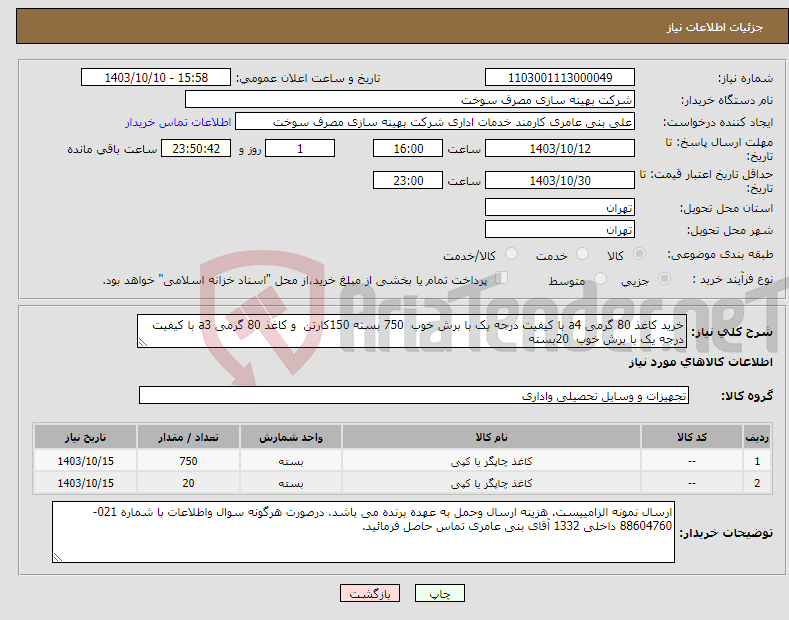Click the price validity date 1403/10/30 field

(560, 180)
